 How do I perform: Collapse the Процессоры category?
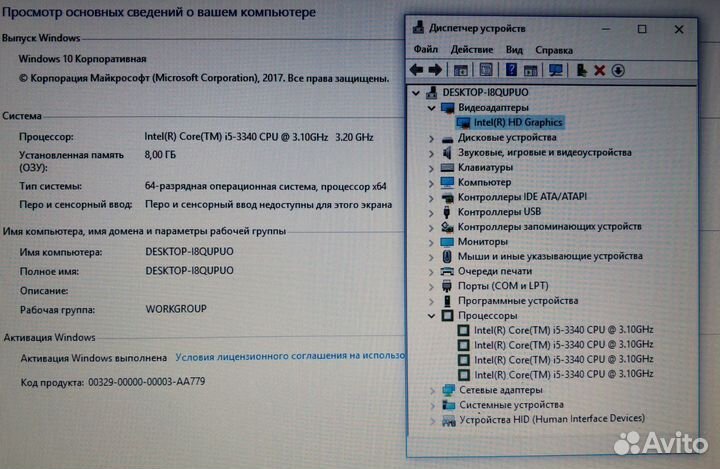(431, 316)
